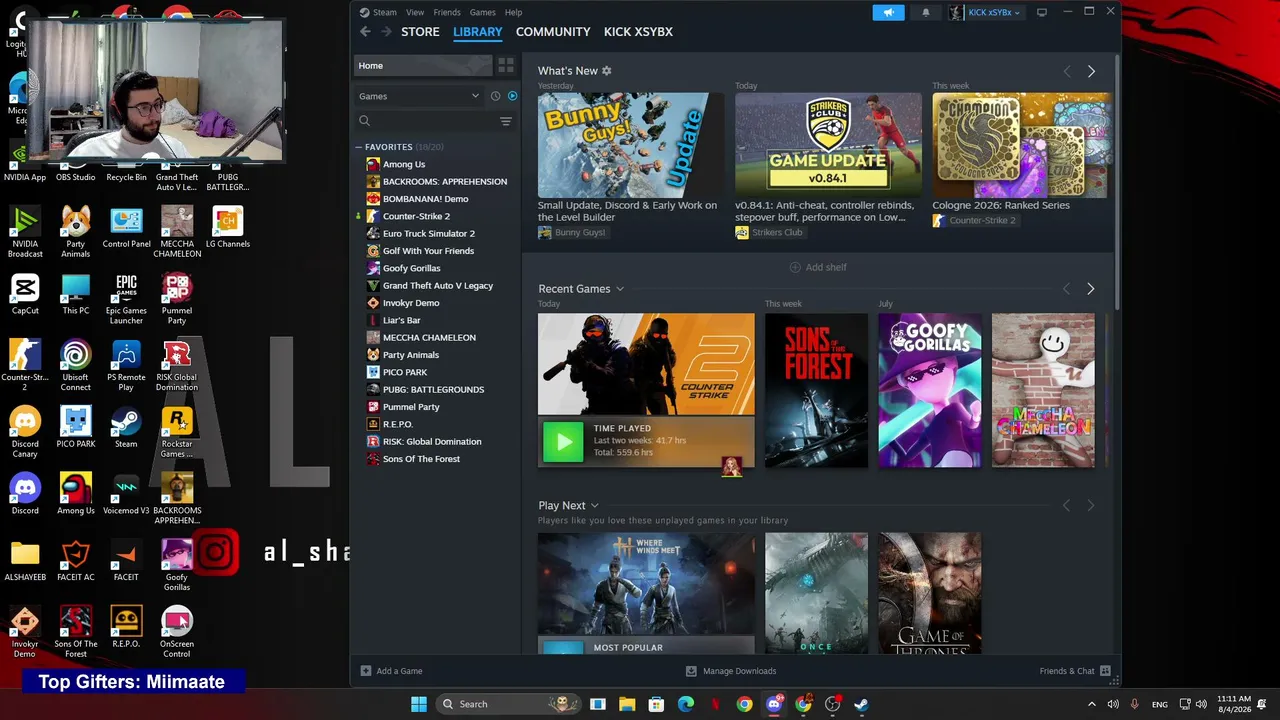Open Discord from the taskbar

tap(774, 704)
